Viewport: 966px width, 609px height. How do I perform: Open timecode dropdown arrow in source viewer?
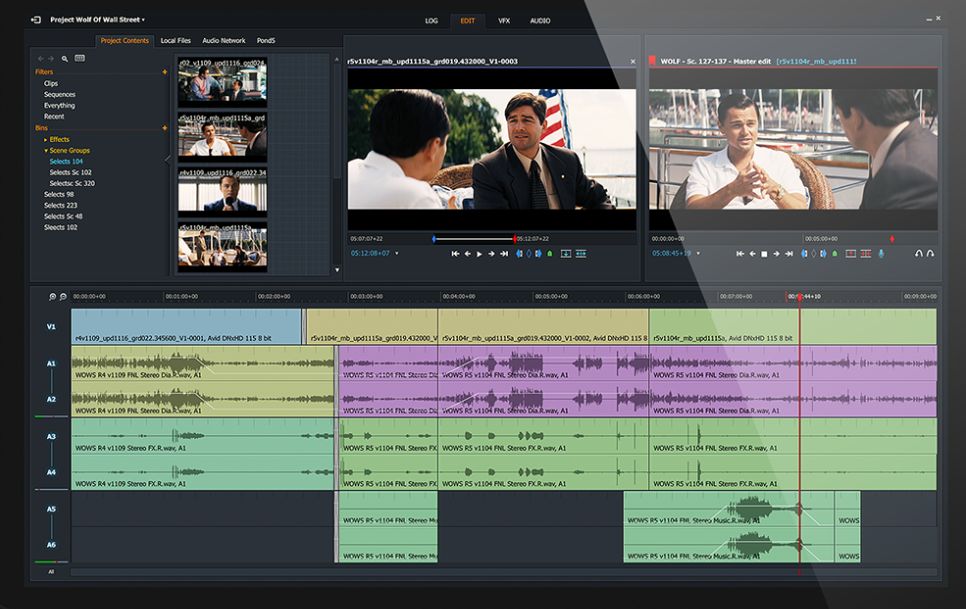(396, 254)
